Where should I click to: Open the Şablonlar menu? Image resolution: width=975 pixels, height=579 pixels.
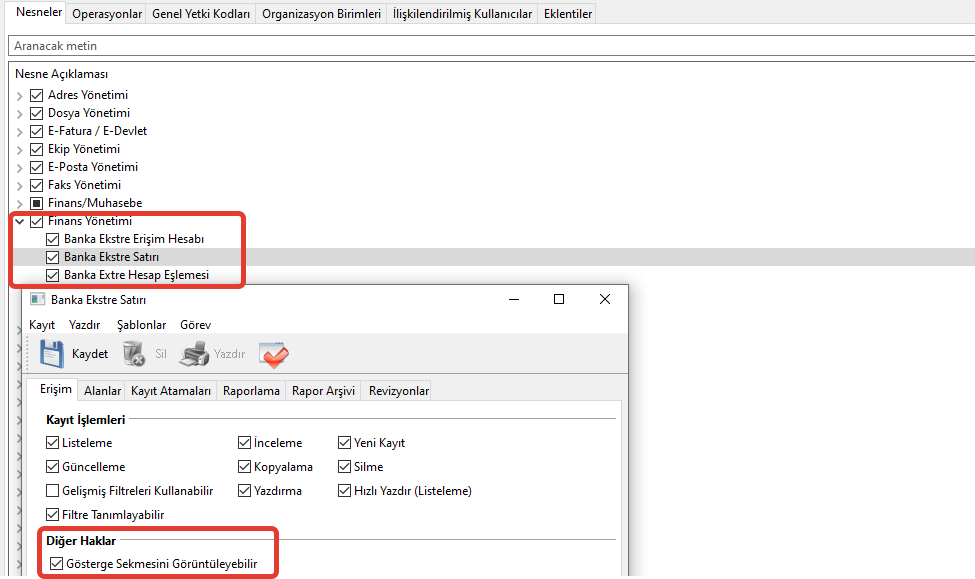[x=141, y=325]
